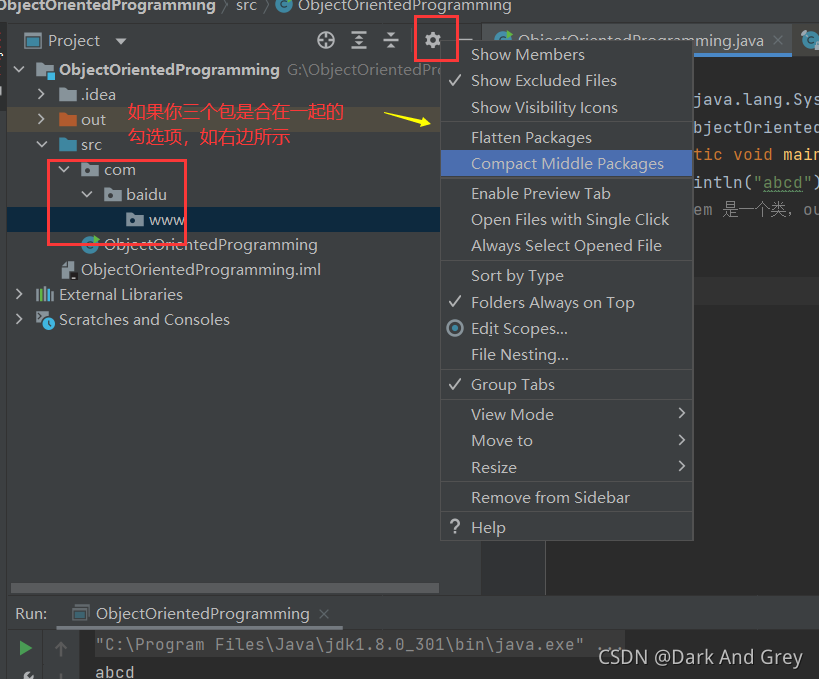Open File Nesting... dialog
This screenshot has width=819, height=679.
coord(567,355)
